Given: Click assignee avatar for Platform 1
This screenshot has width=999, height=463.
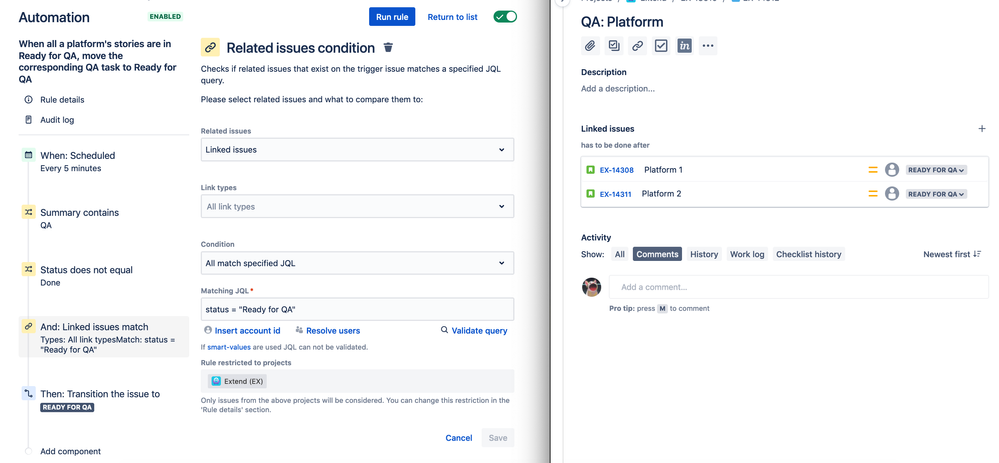Looking at the screenshot, I should [x=892, y=170].
